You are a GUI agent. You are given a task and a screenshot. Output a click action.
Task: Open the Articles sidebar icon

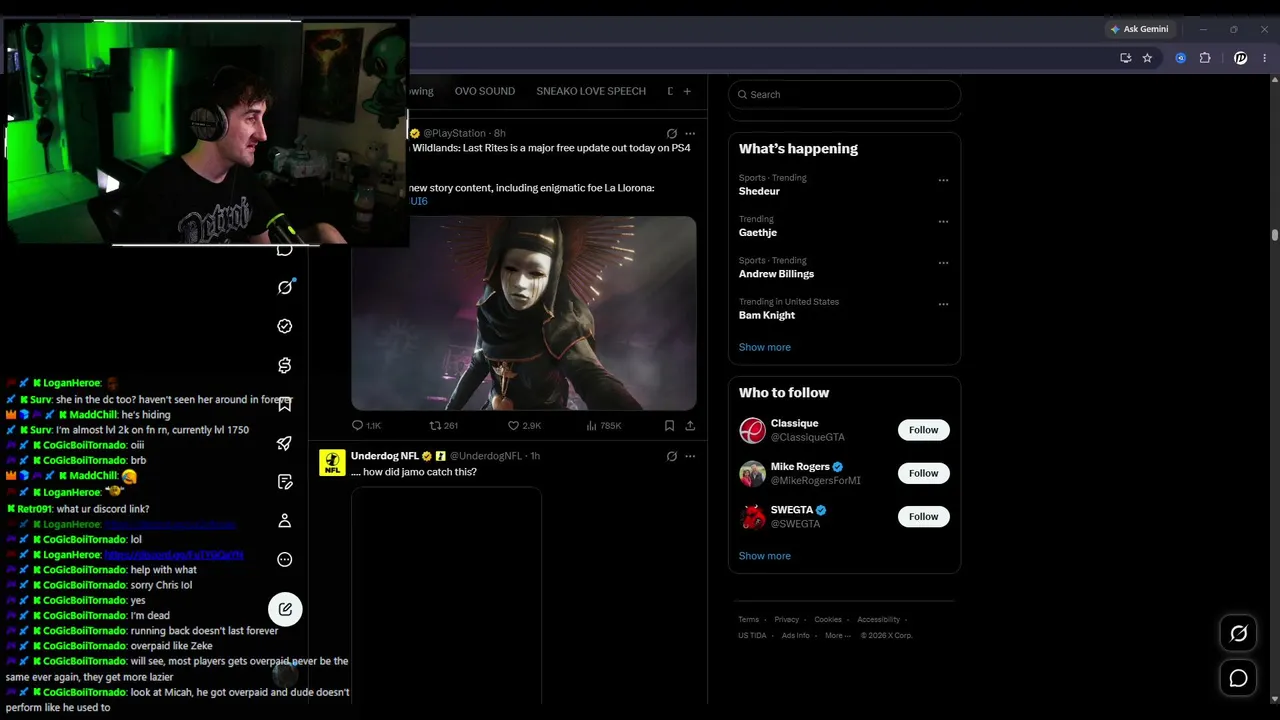[285, 482]
